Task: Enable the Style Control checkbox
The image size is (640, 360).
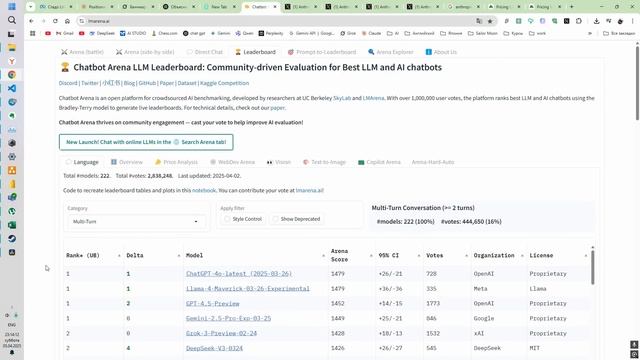Action: click(x=227, y=219)
